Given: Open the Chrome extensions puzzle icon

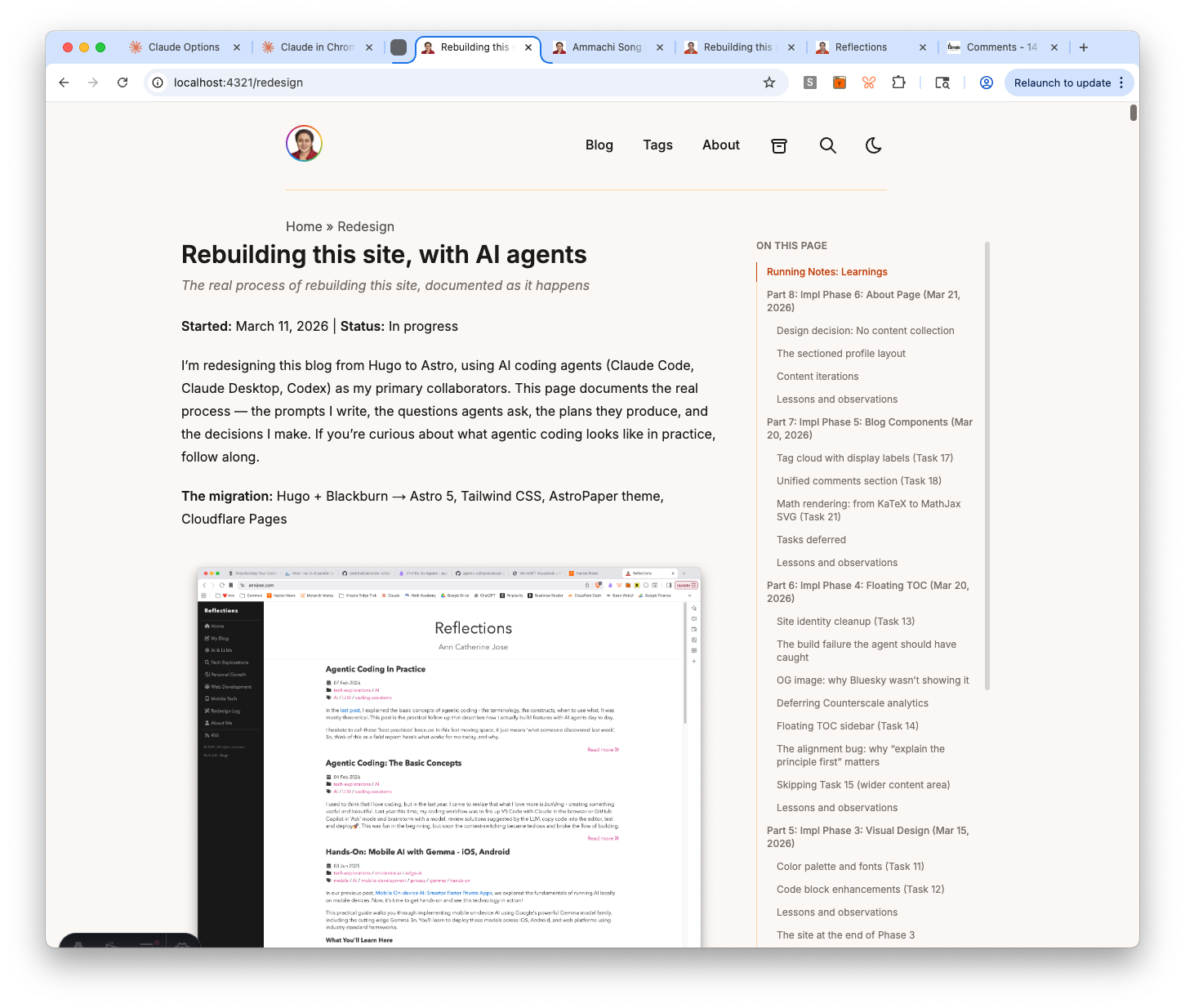Looking at the screenshot, I should coord(898,83).
